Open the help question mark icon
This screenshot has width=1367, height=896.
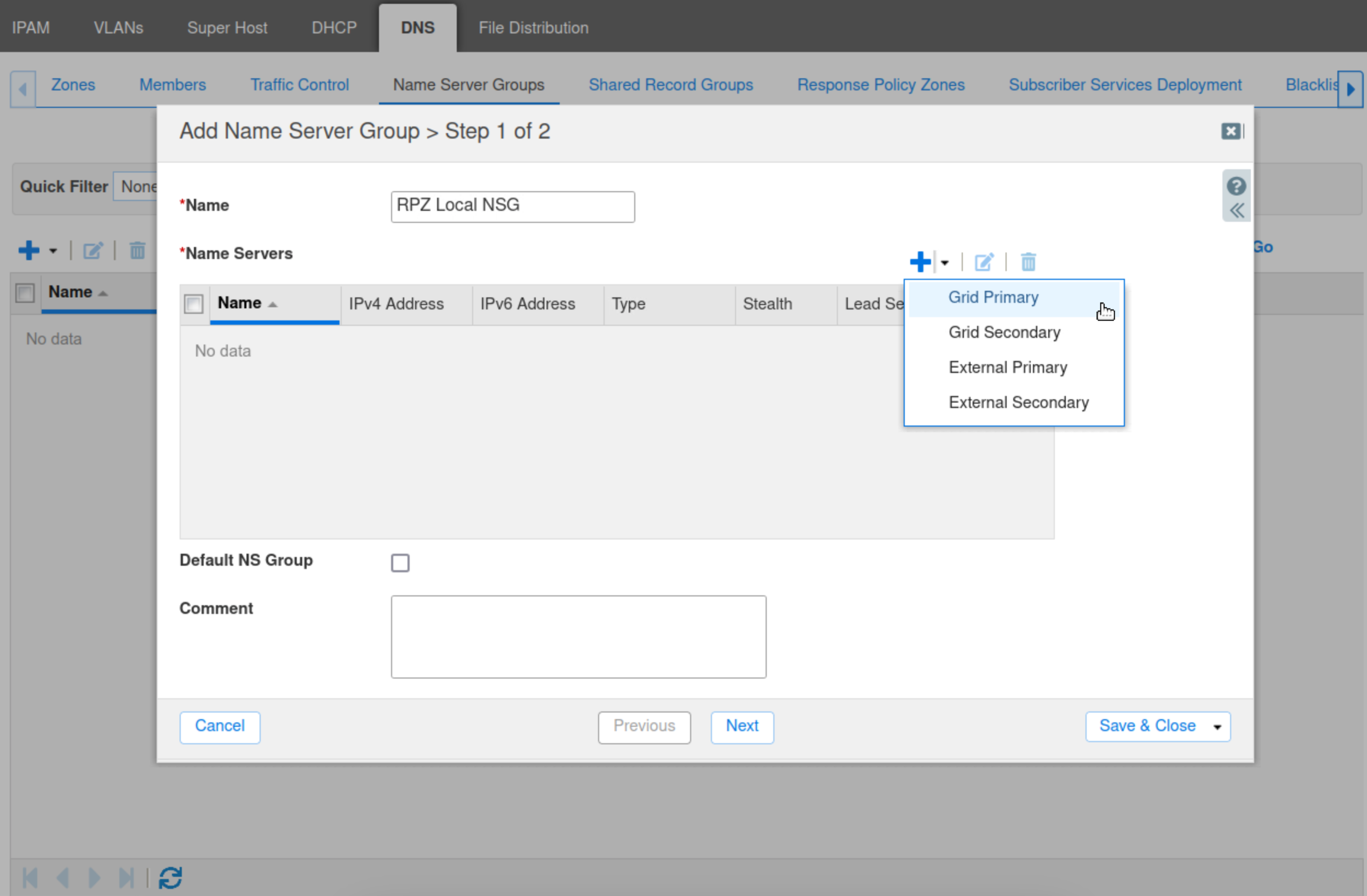tap(1236, 186)
